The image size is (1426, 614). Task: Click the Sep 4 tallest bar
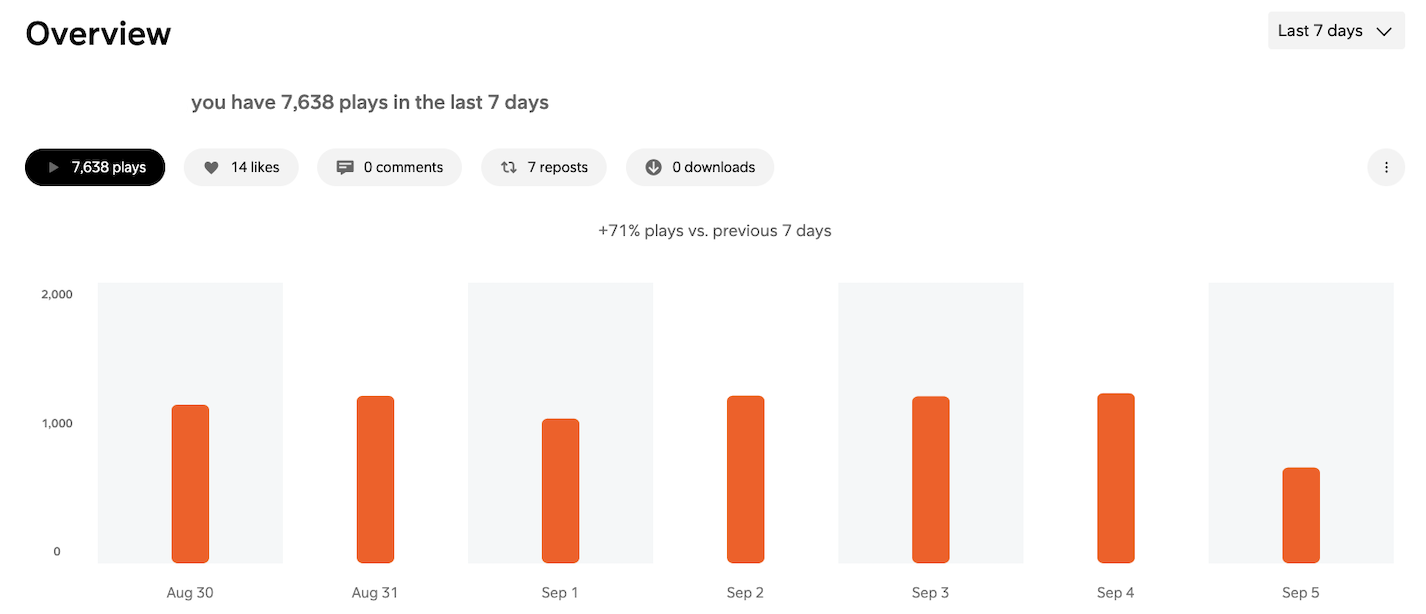point(1116,478)
